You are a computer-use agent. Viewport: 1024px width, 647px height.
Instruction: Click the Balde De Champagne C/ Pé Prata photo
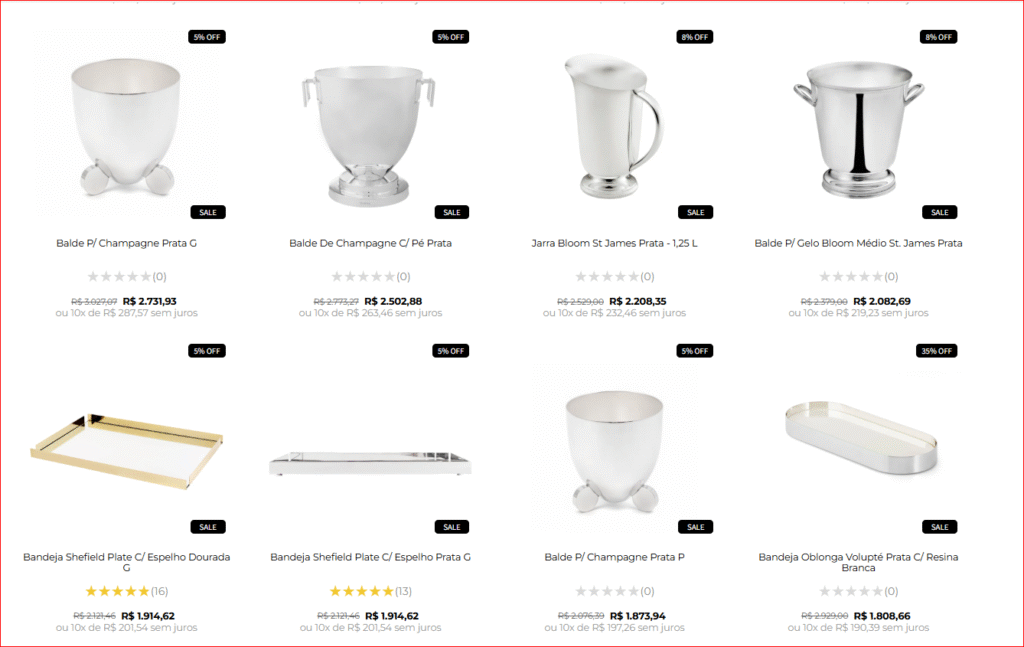point(370,130)
